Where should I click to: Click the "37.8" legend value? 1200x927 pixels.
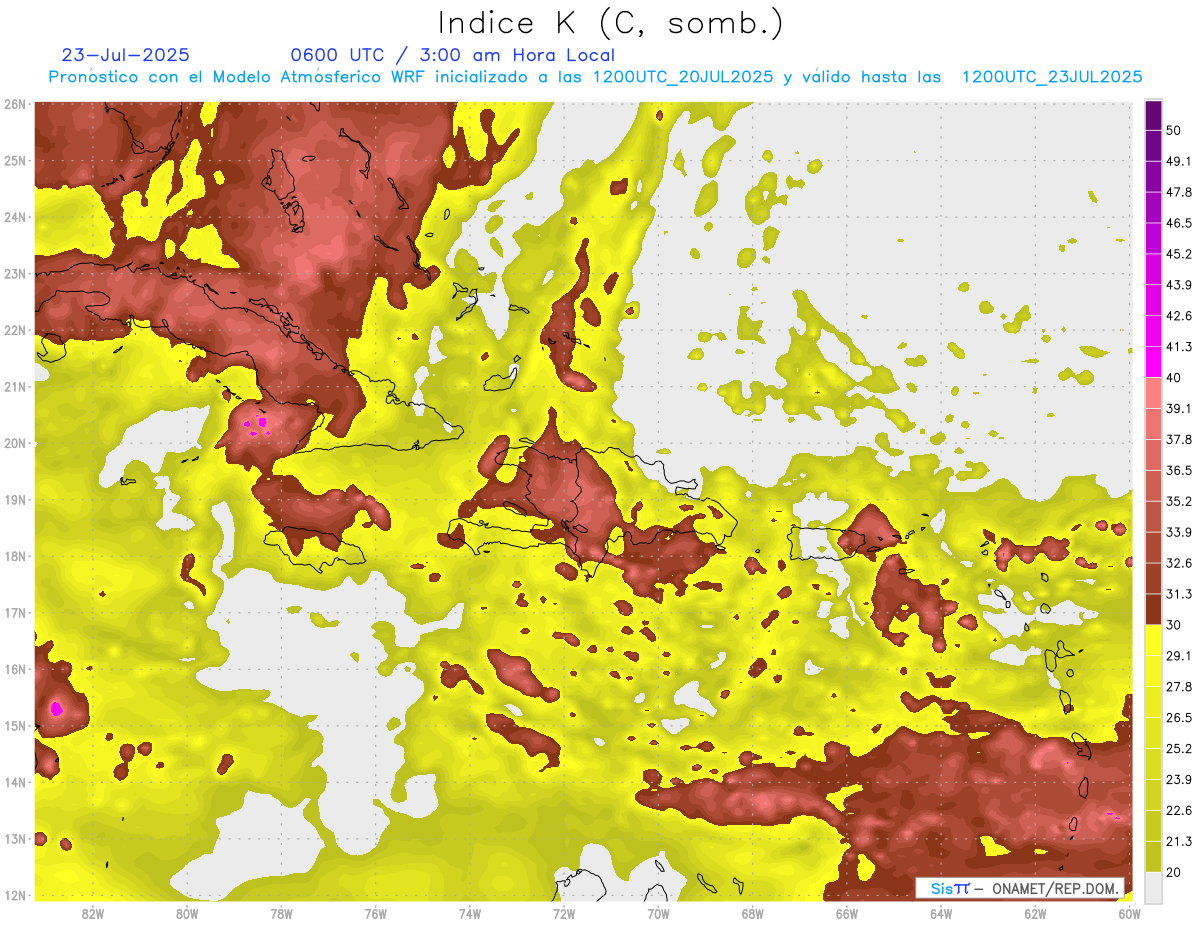point(1177,439)
